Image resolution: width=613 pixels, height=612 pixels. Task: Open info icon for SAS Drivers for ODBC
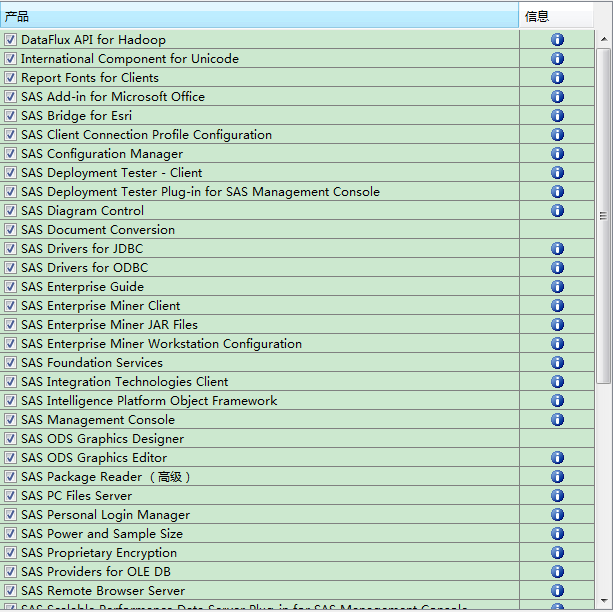pos(557,267)
